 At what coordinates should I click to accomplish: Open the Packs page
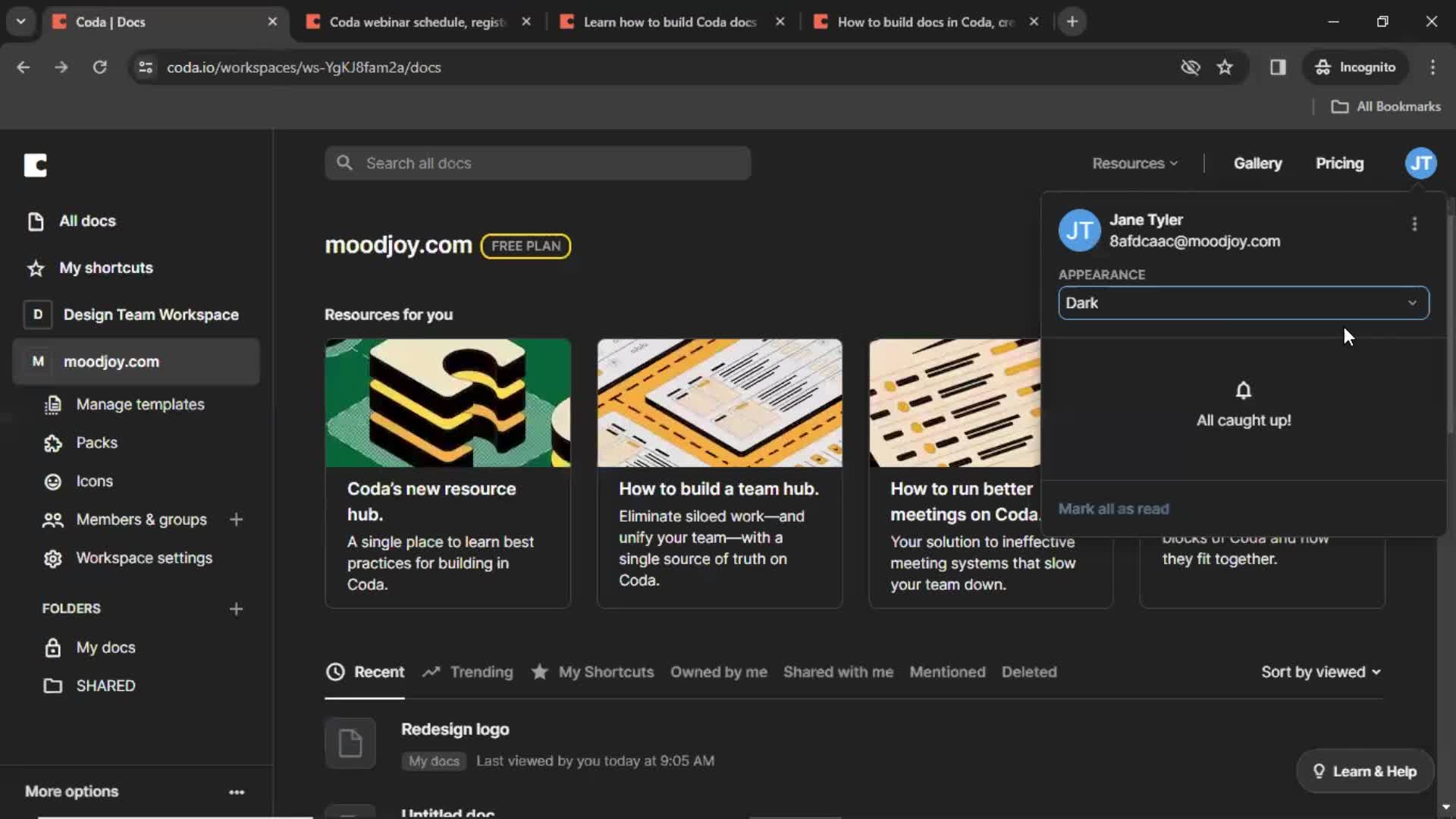[x=96, y=443]
